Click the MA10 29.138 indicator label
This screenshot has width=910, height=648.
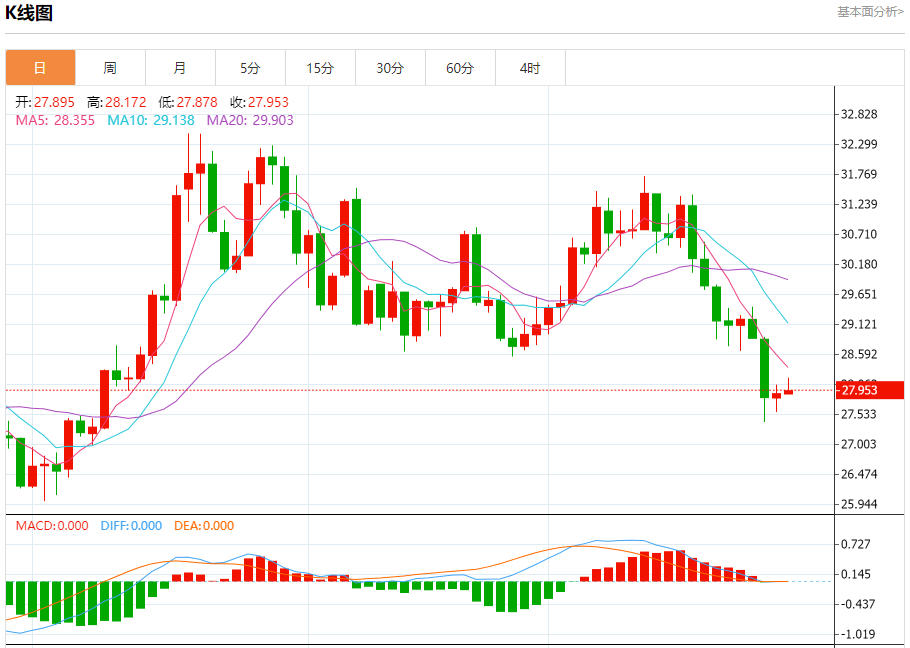tap(150, 120)
